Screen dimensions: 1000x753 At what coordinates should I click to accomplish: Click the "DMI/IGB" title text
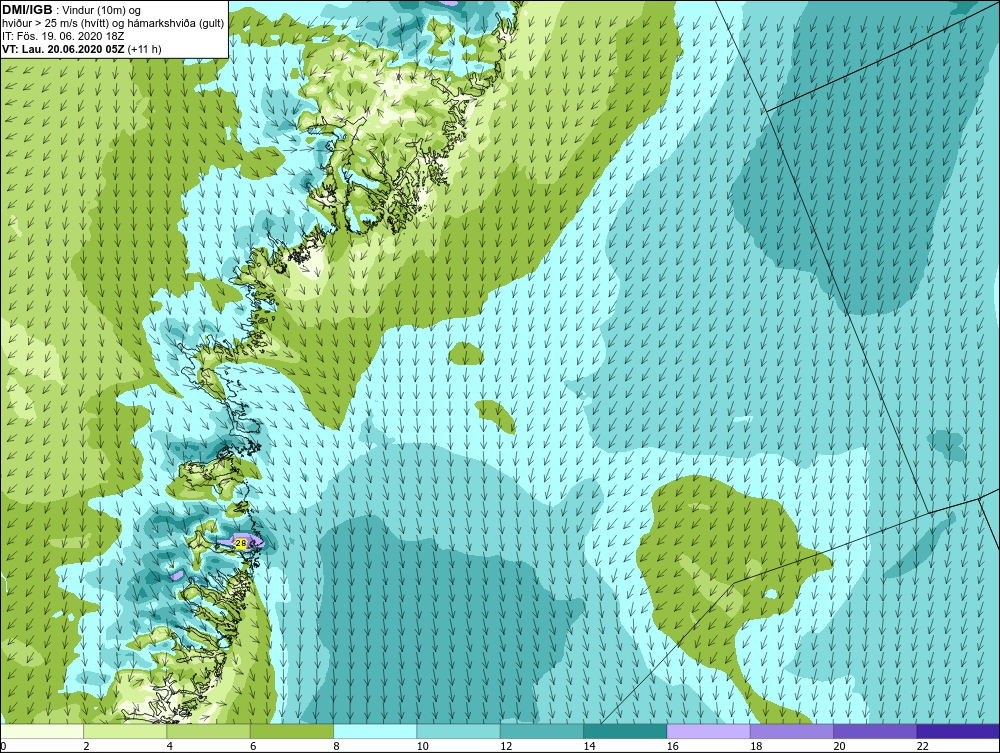pyautogui.click(x=27, y=10)
